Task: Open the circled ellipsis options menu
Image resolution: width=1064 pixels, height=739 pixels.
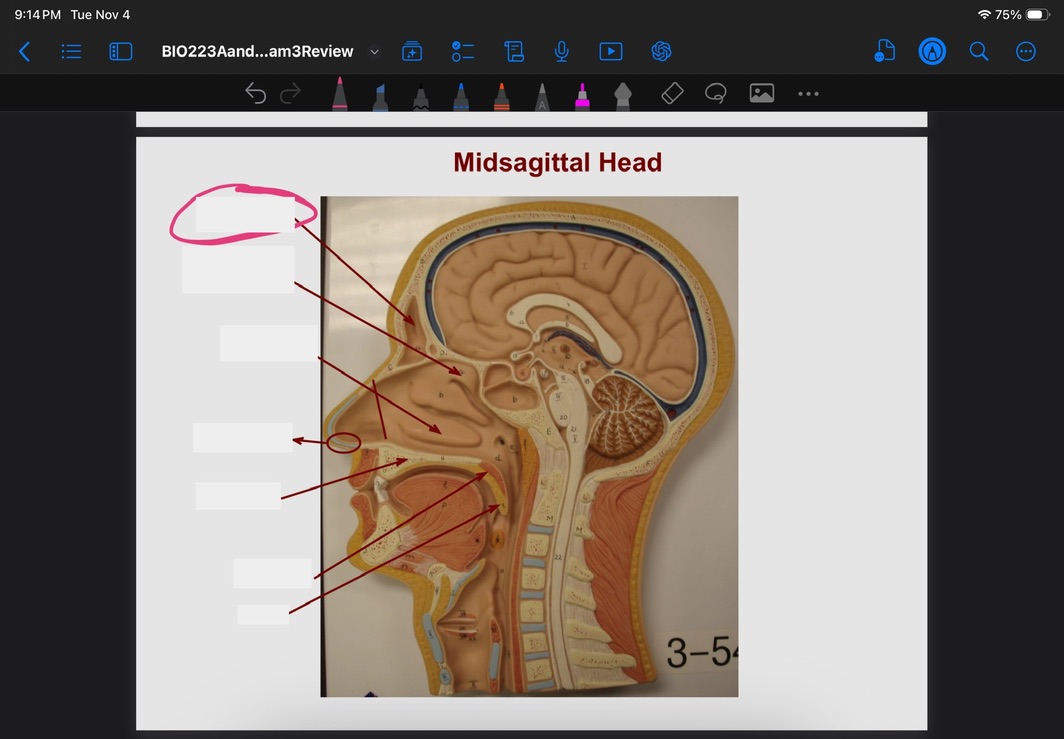Action: 1026,51
